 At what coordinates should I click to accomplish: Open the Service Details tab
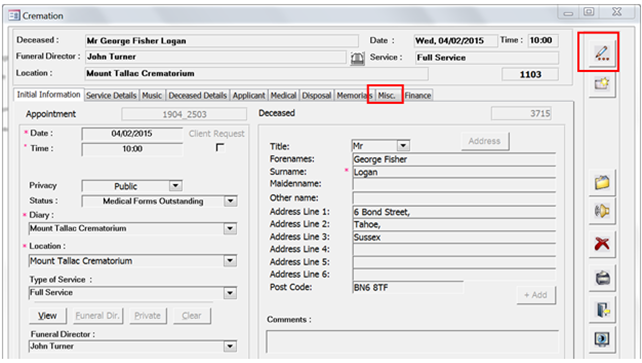click(x=111, y=95)
